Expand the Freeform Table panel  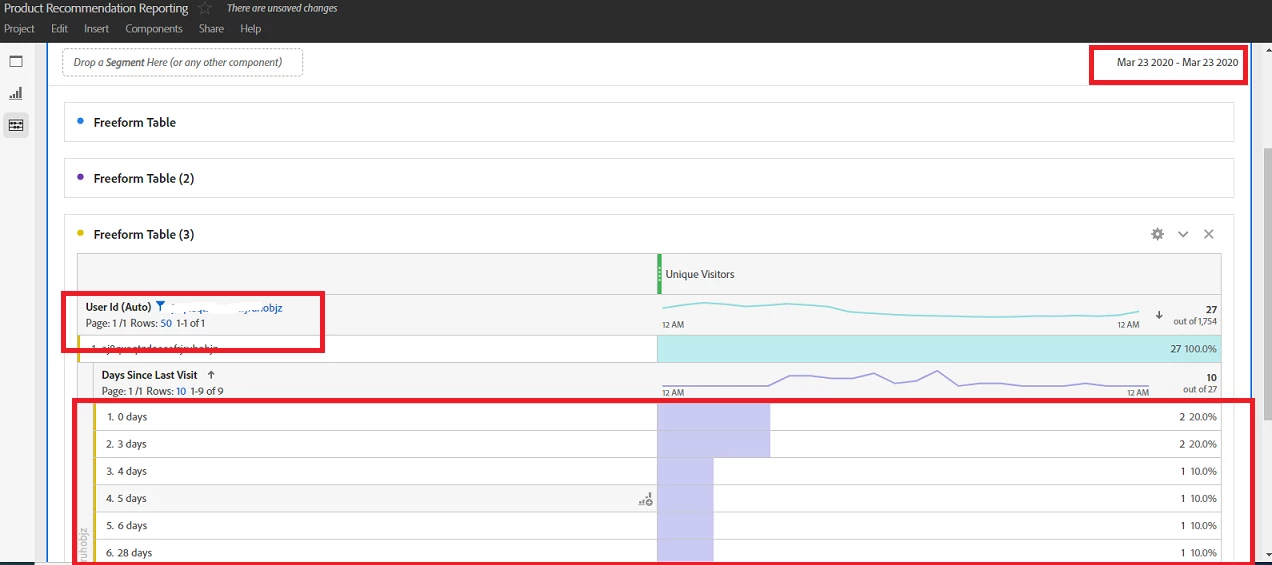pyautogui.click(x=649, y=122)
